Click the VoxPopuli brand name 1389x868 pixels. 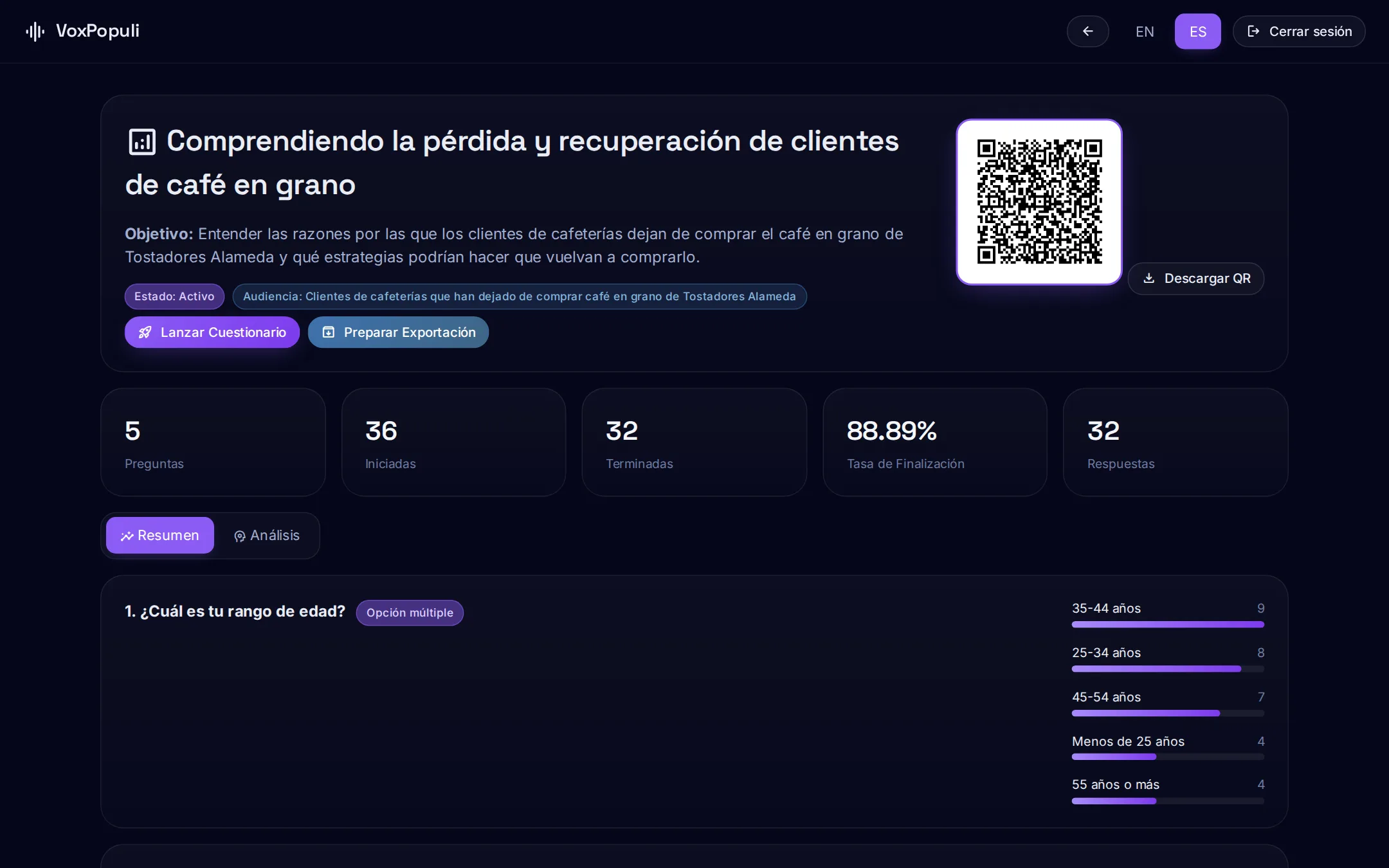[x=98, y=31]
